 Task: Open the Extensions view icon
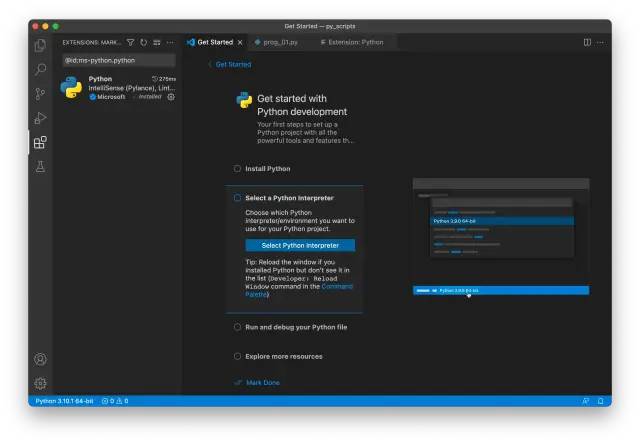pos(40,142)
